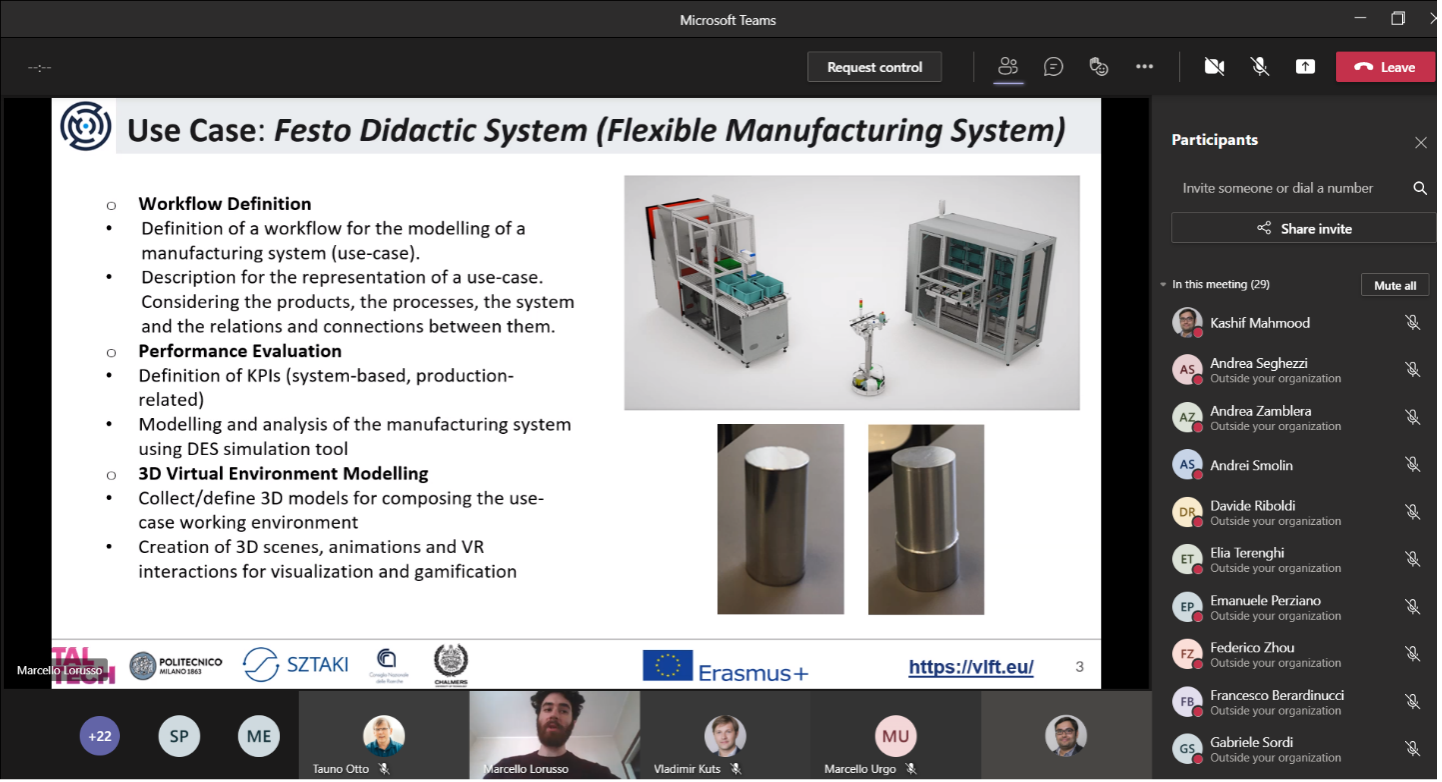
Task: Click the Share invite button
Action: click(1303, 228)
